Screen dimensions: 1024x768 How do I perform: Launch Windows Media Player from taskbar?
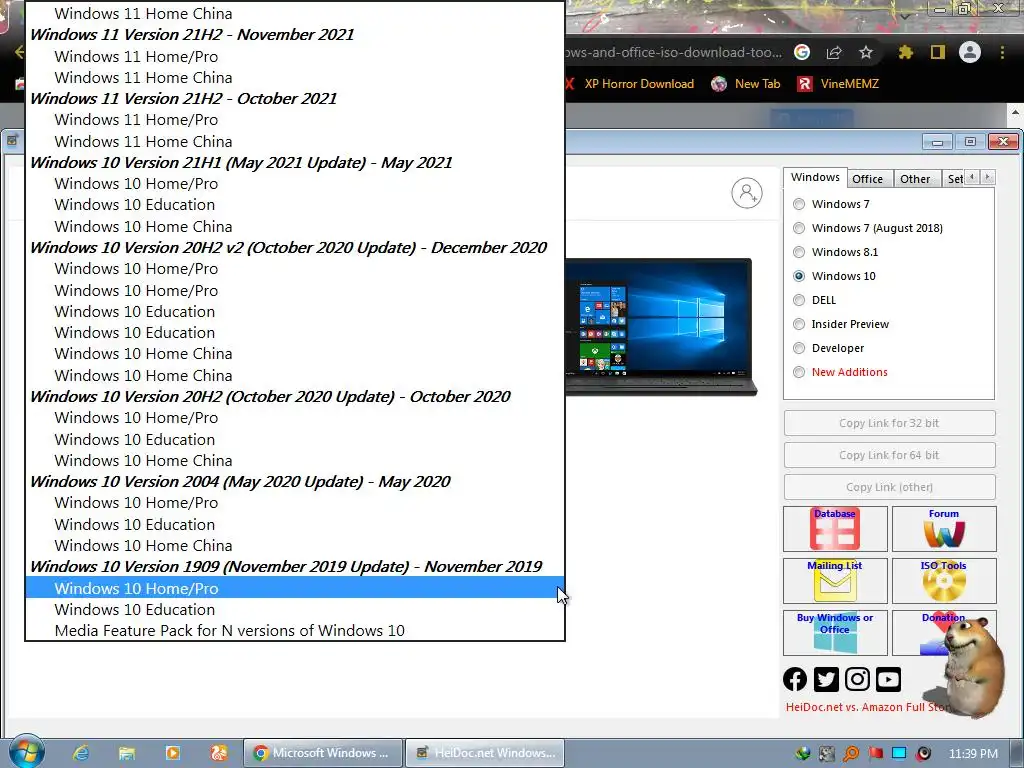pos(172,753)
